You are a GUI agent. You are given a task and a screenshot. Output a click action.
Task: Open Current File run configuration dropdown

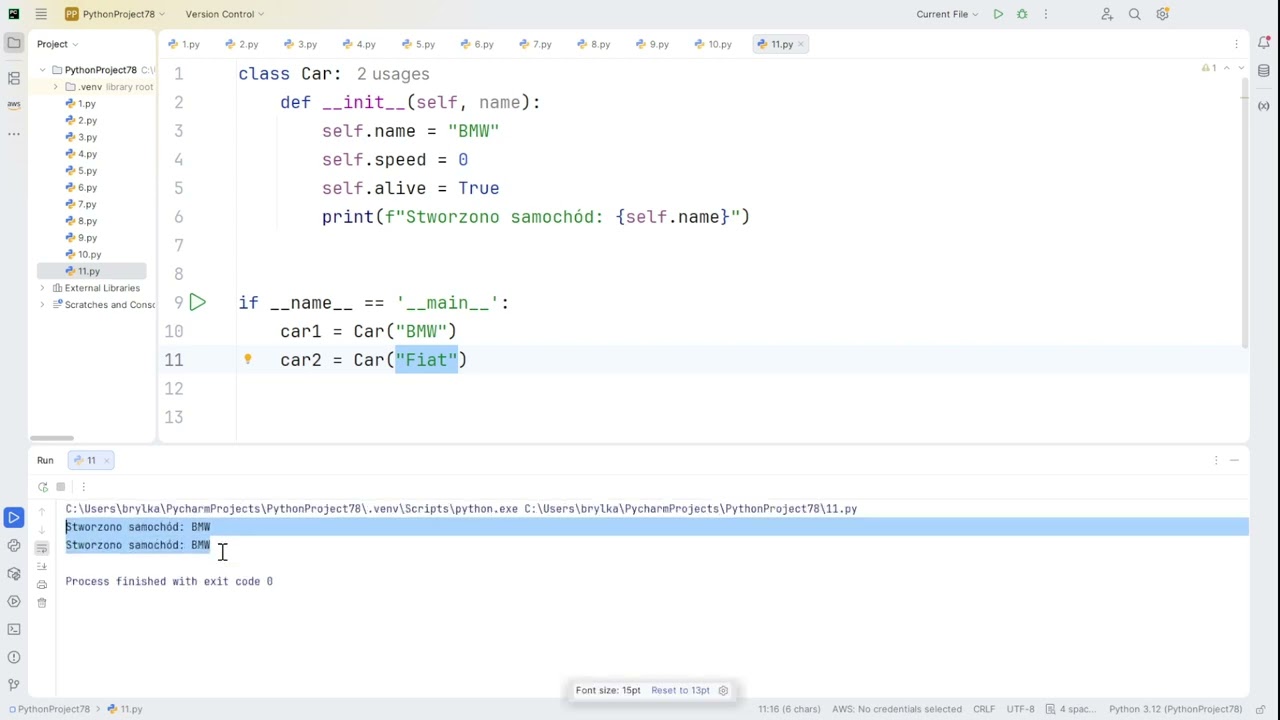tap(948, 14)
